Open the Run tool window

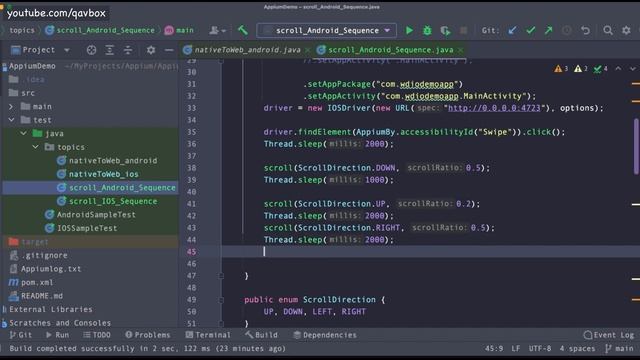click(x=57, y=335)
